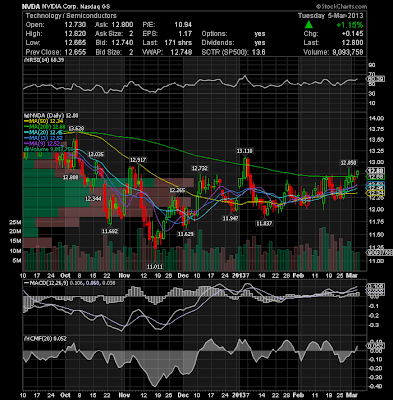The width and height of the screenshot is (393, 400).
Task: Click the RSI axis value 30
Action: [372, 94]
